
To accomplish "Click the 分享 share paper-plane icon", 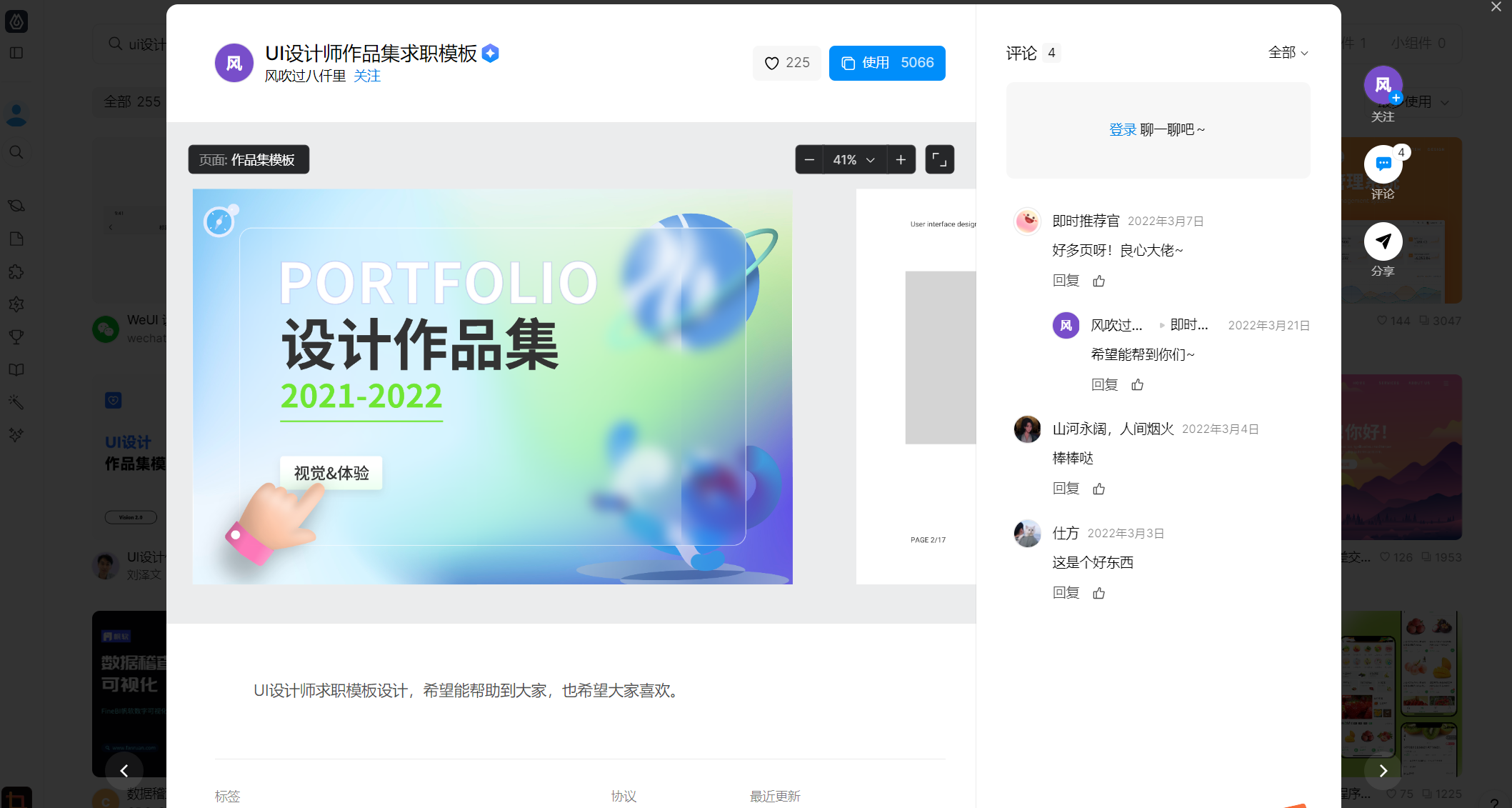I will [x=1383, y=242].
